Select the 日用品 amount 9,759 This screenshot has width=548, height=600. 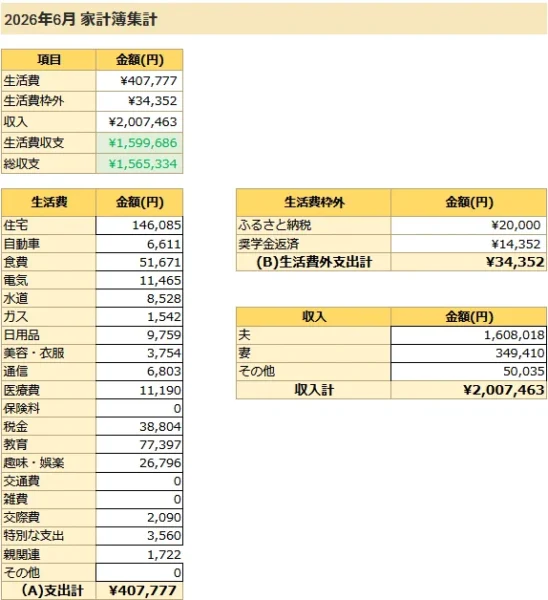pos(139,335)
